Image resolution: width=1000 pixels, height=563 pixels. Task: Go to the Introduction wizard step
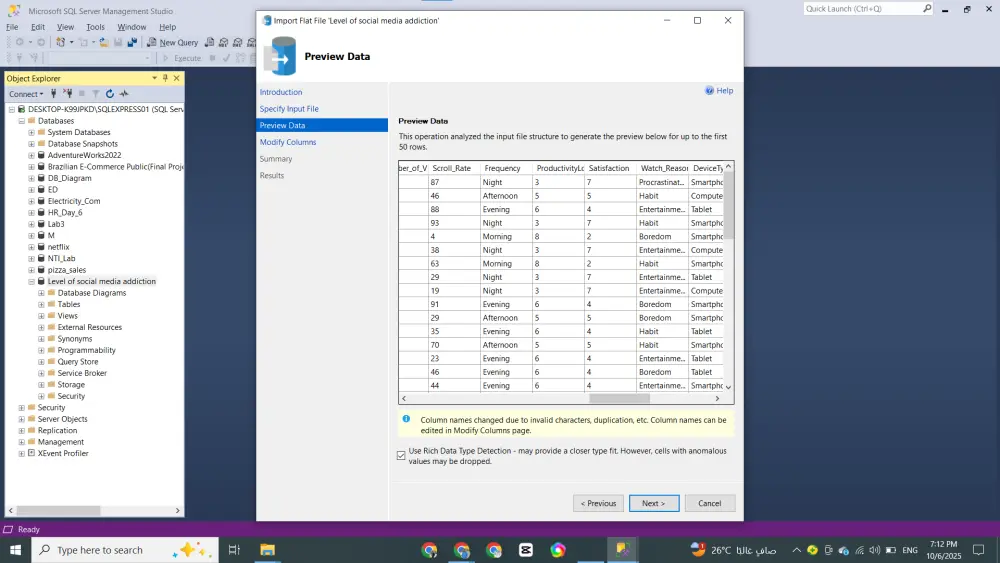tap(281, 92)
